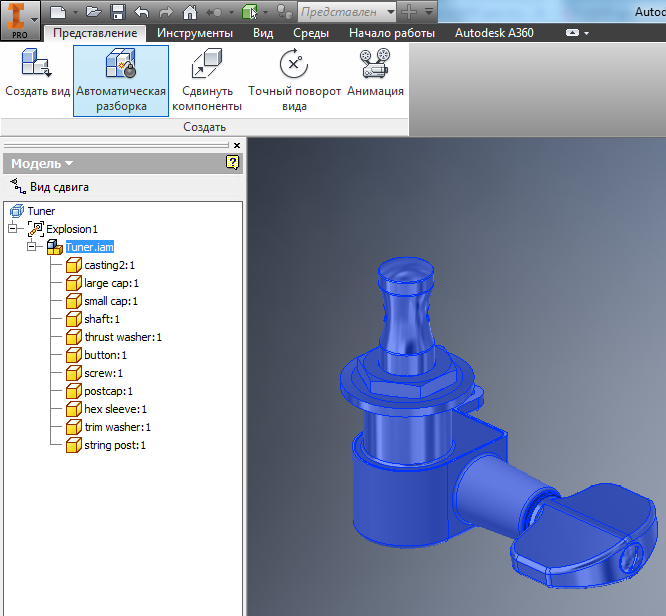Viewport: 666px width, 616px height.
Task: Open dropdown next to Return icon
Action: point(231,12)
